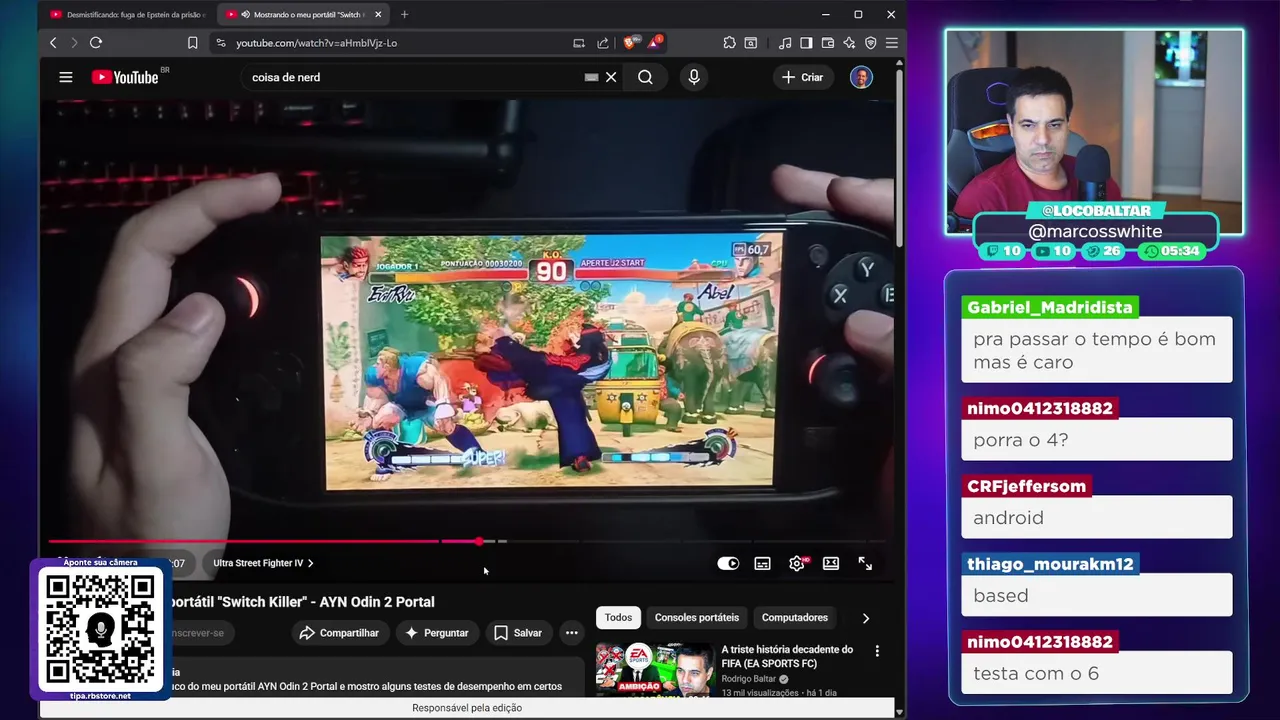Seek video on the red progress bar
1280x720 pixels.
tap(467, 541)
